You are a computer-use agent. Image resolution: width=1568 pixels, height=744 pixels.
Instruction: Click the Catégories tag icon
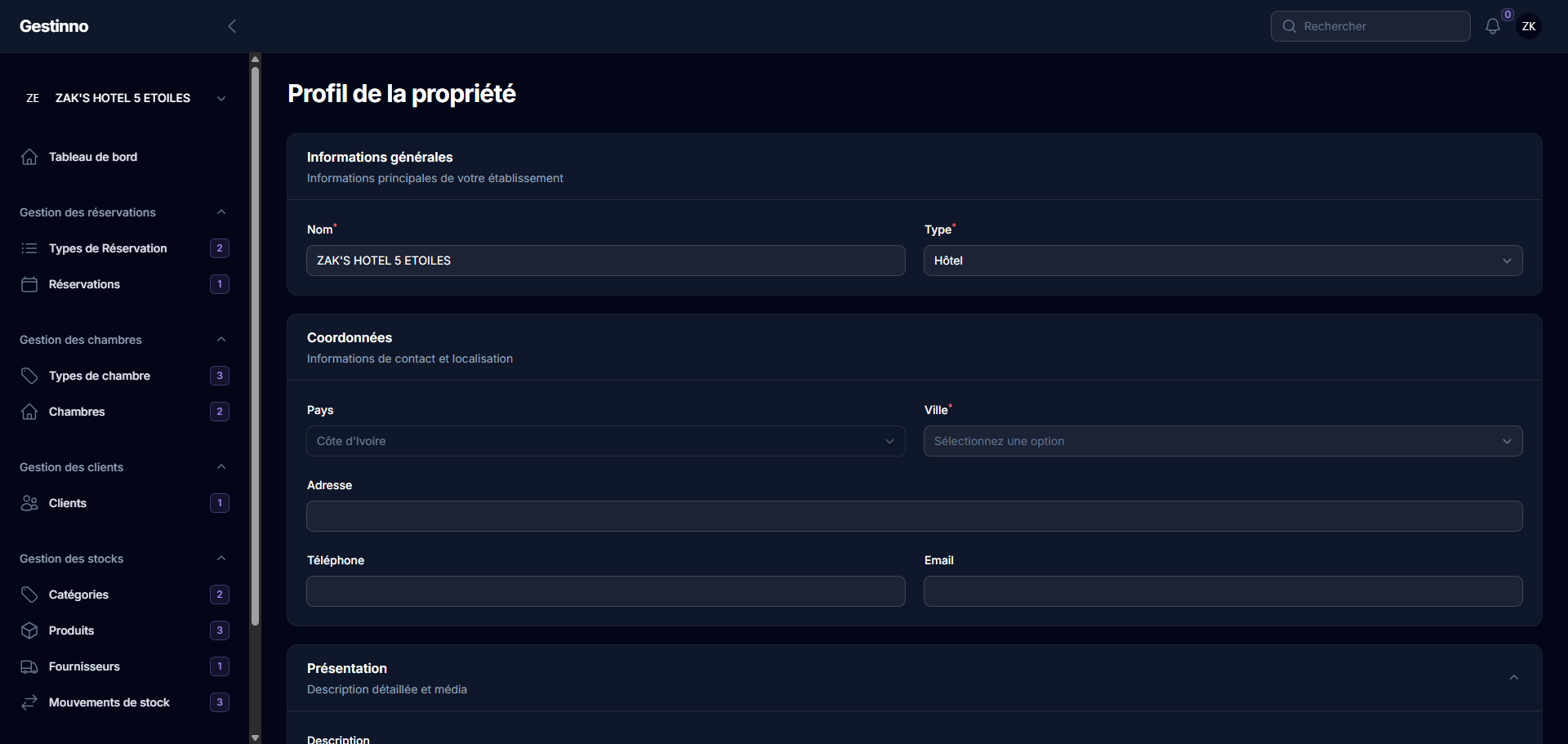pyautogui.click(x=29, y=595)
